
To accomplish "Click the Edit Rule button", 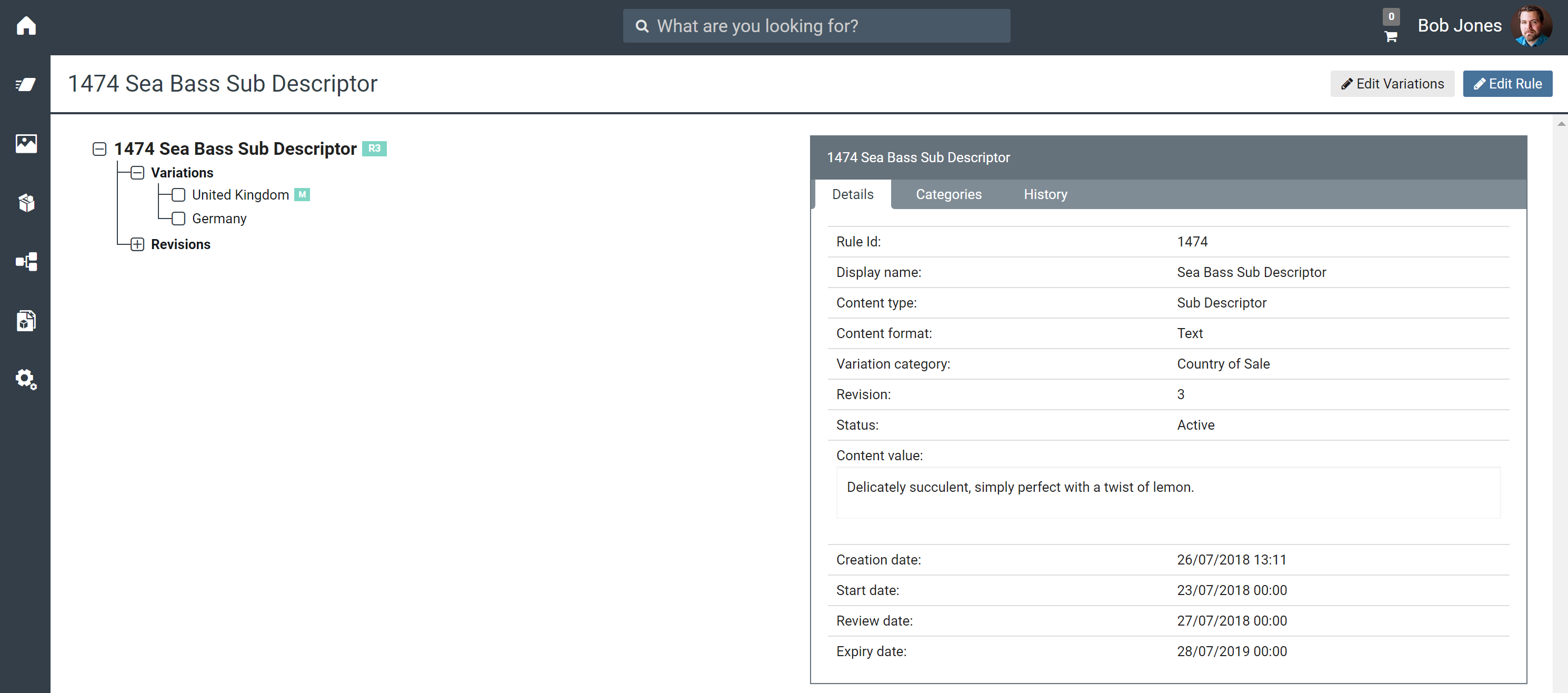I will click(1507, 84).
